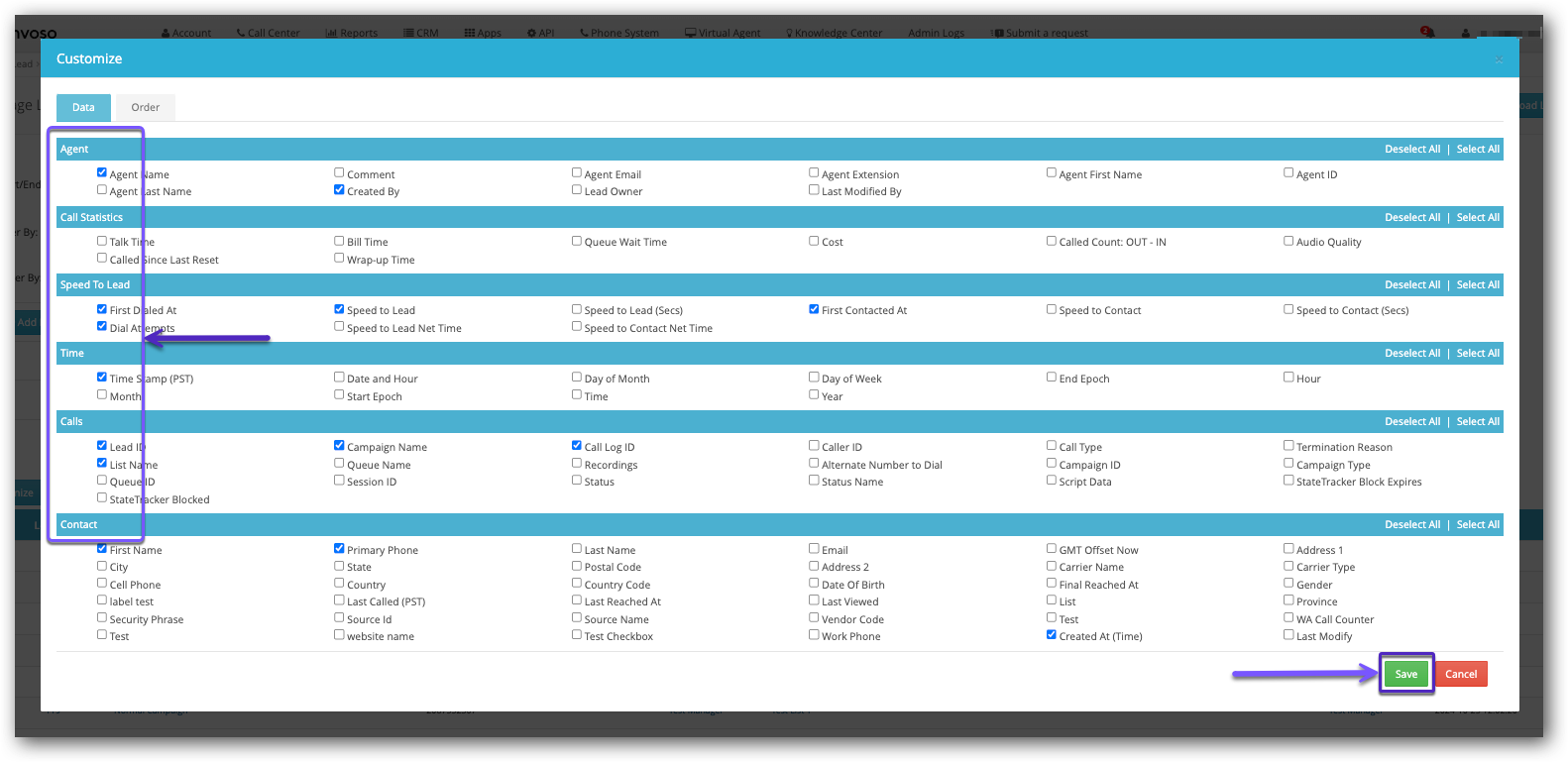Screen dimensions: 1568x762
Task: Click Deselect All in Agent section
Action: coord(1412,149)
